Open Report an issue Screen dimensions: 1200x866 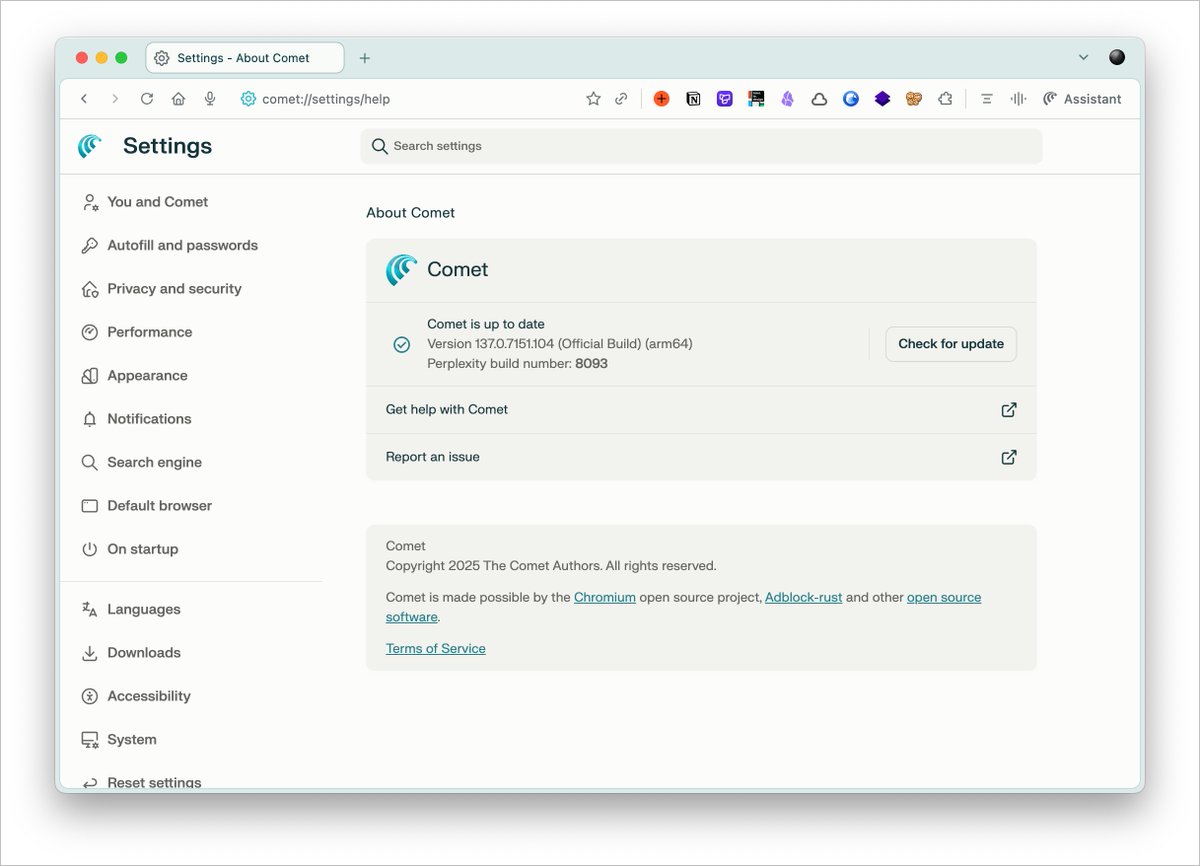pos(701,457)
